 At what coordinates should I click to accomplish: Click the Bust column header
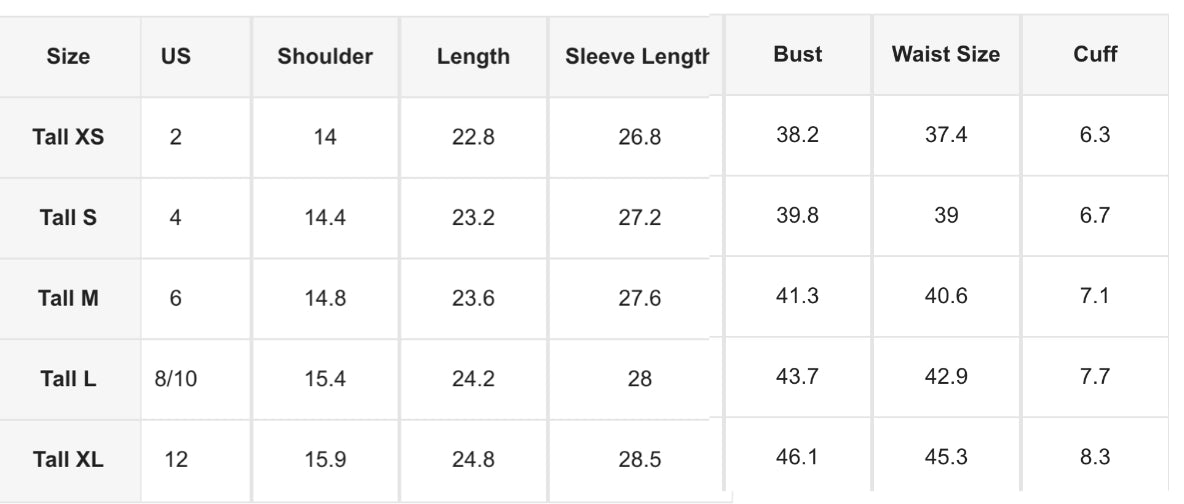click(x=798, y=55)
